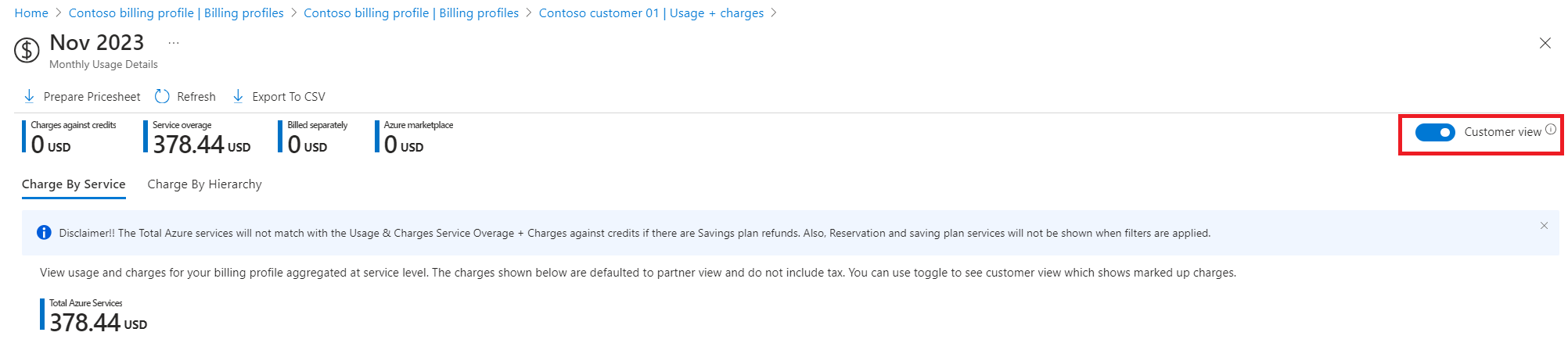The width and height of the screenshot is (1568, 343).
Task: Switch to the Charge By Hierarchy tab
Action: pyautogui.click(x=204, y=184)
